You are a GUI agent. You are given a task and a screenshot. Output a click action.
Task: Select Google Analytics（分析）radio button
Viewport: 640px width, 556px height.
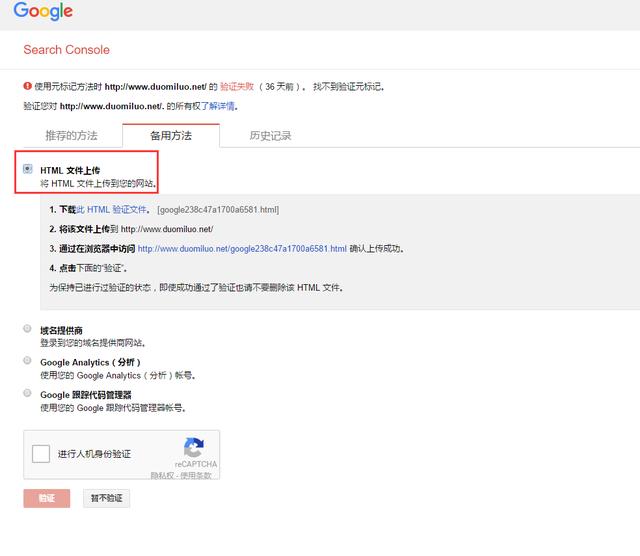pos(27,360)
